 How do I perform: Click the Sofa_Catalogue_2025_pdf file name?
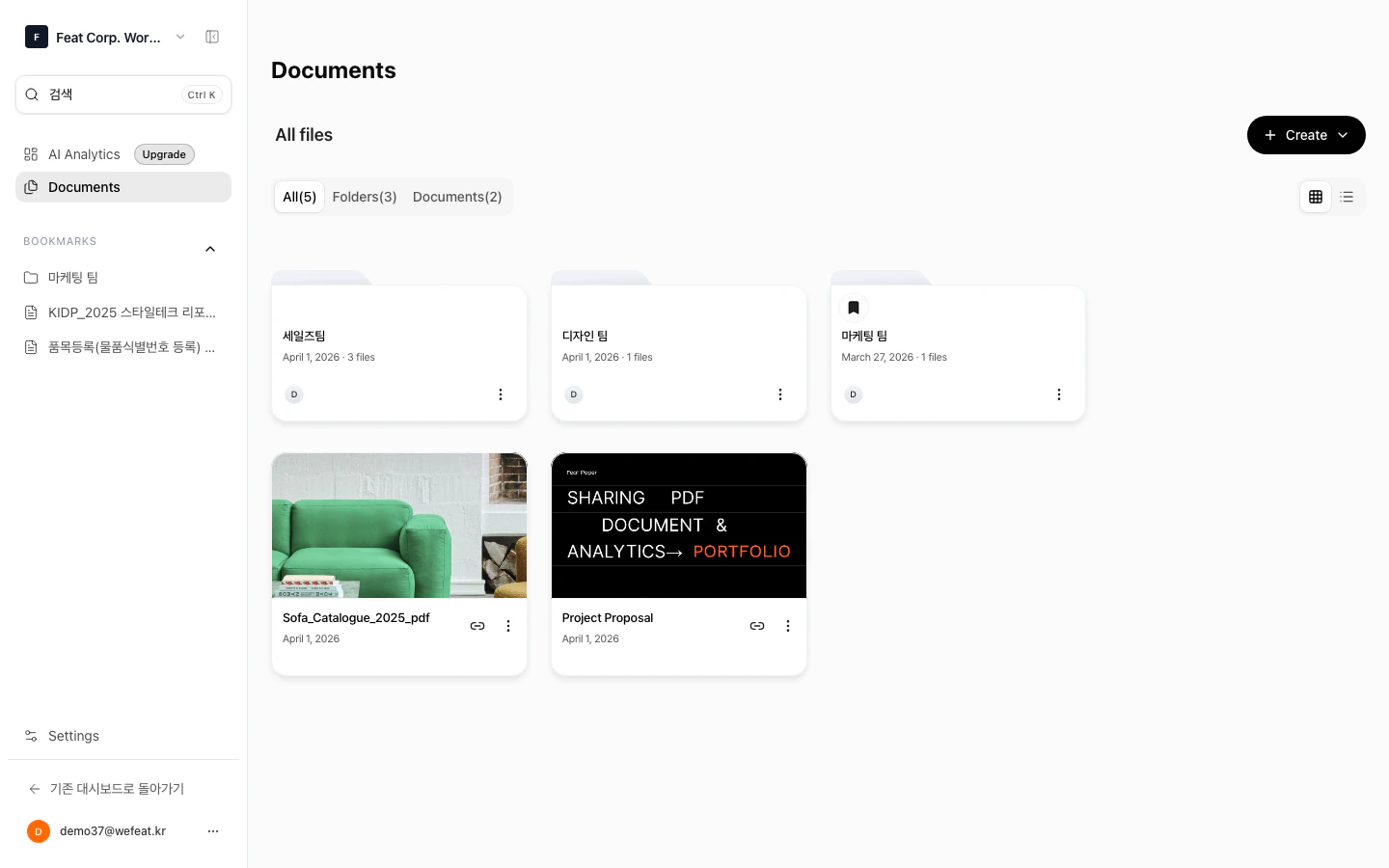click(x=356, y=617)
